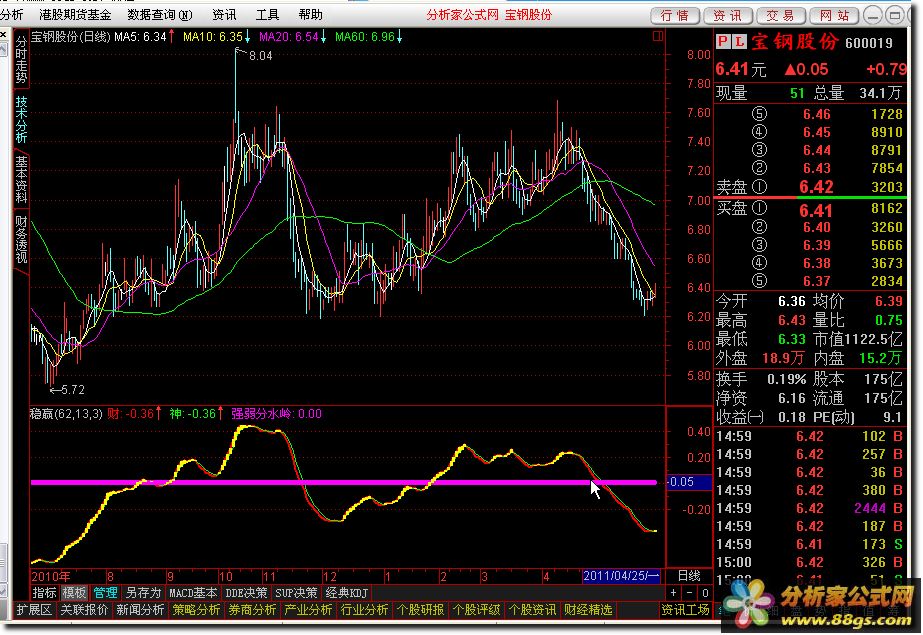The height and width of the screenshot is (635, 923).
Task: Click the 资讯 button at top right
Action: tap(728, 15)
